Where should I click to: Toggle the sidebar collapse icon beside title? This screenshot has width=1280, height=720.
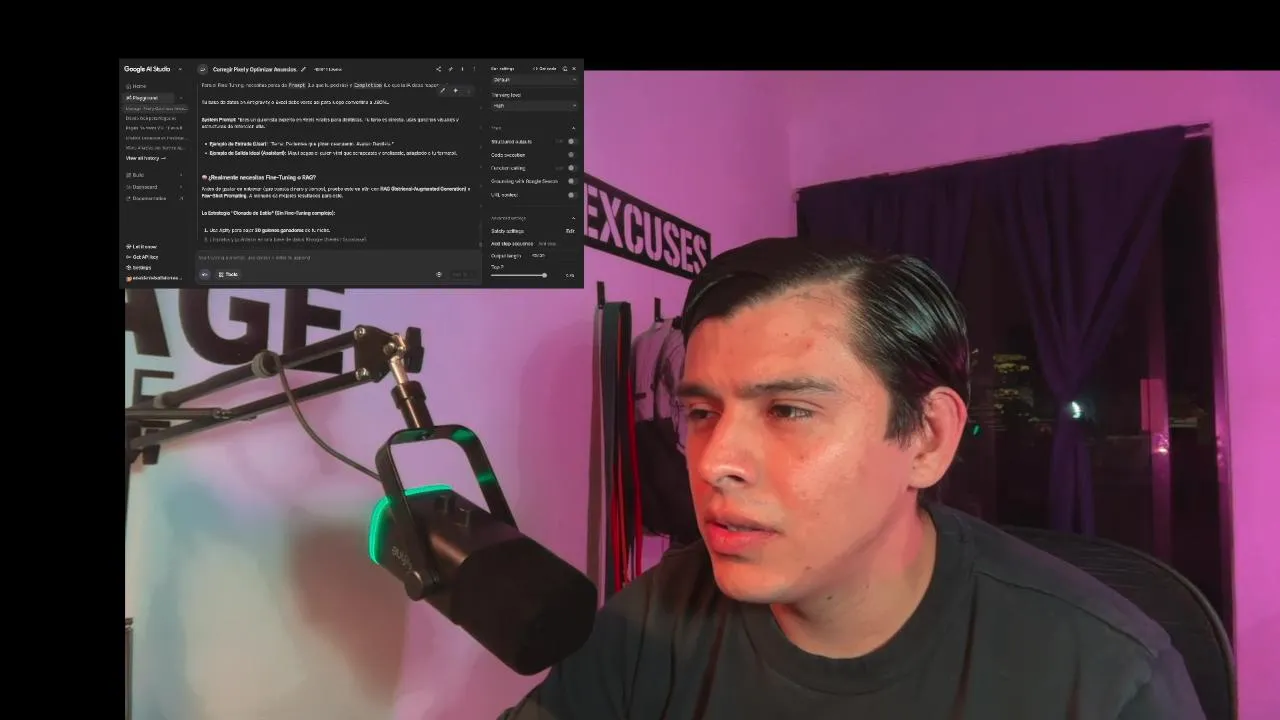pos(203,69)
